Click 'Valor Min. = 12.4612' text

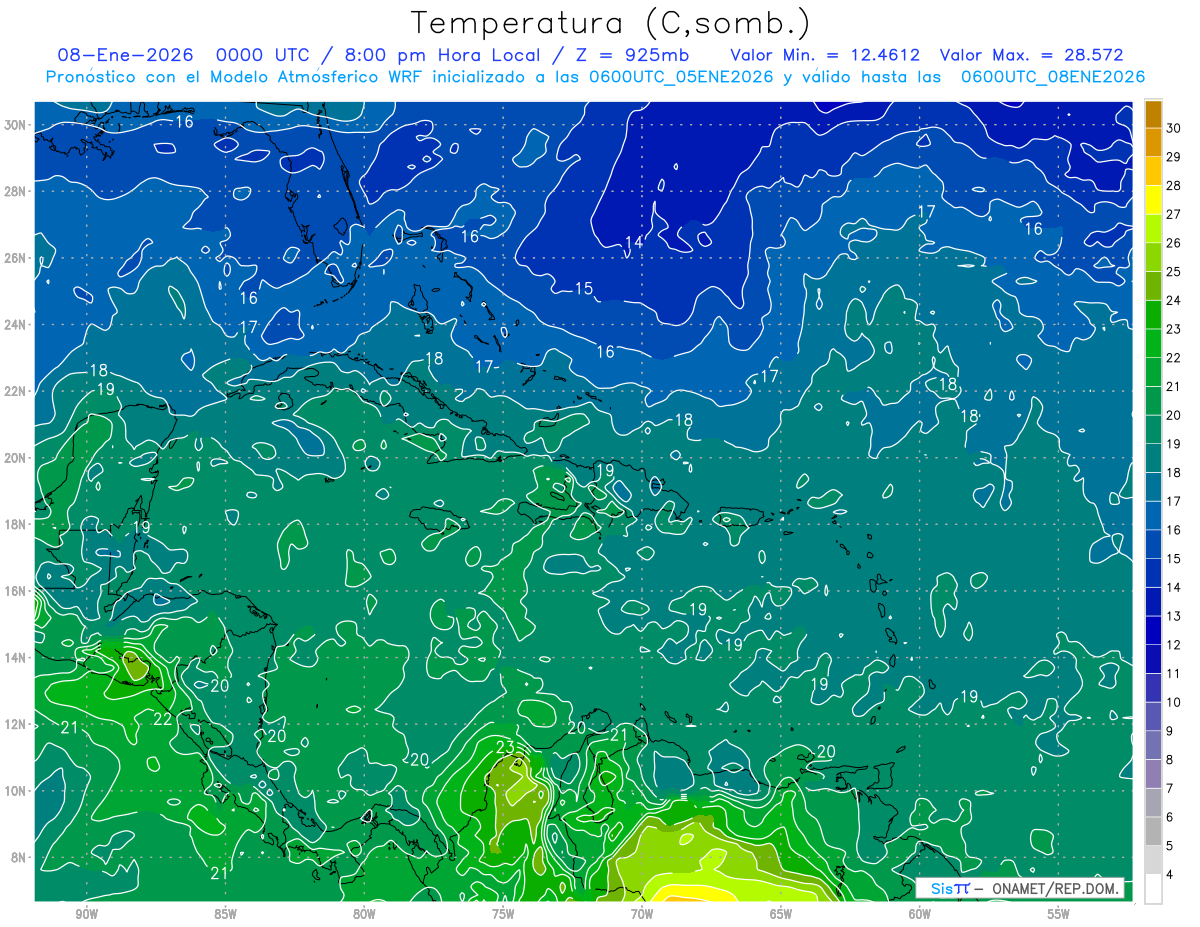click(x=825, y=55)
